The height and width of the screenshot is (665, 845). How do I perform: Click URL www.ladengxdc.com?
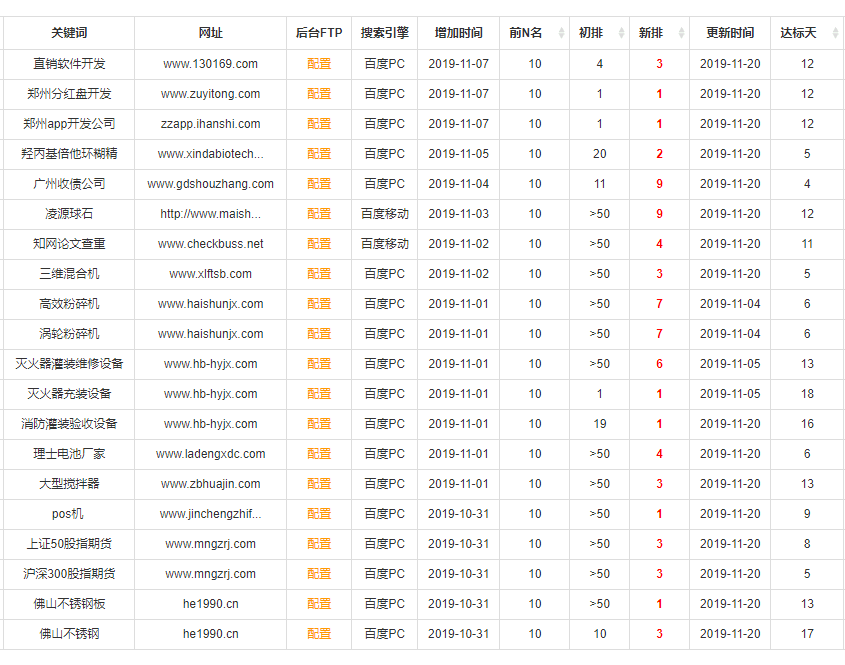210,454
